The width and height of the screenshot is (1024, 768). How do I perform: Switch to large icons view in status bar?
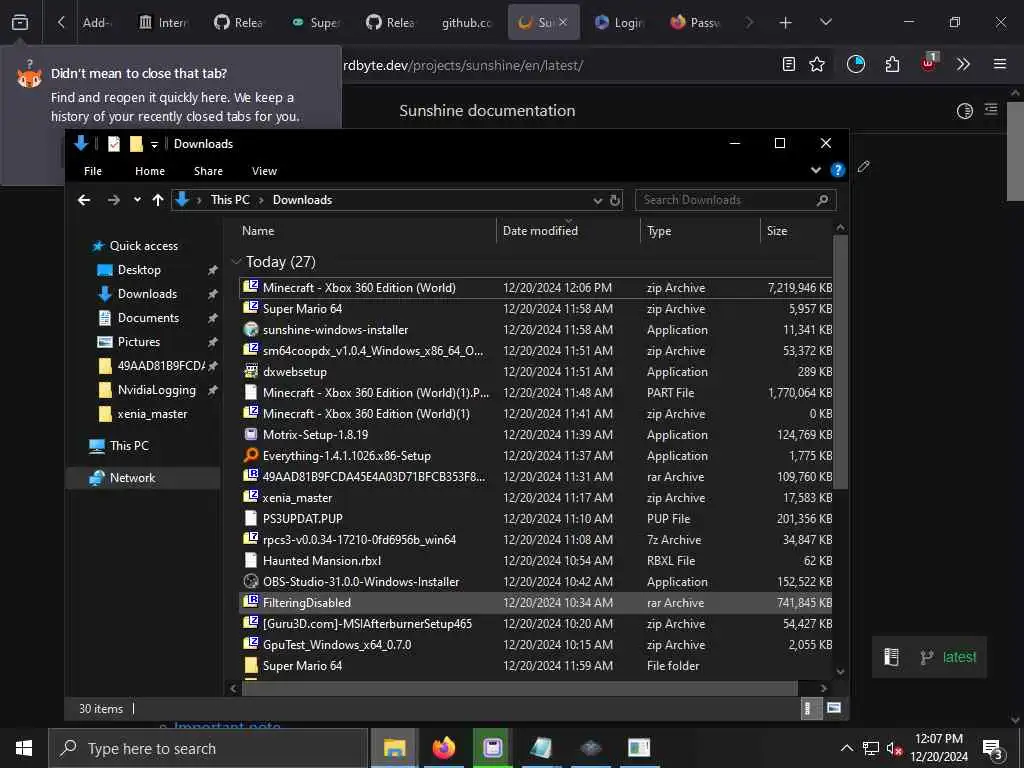pyautogui.click(x=833, y=708)
